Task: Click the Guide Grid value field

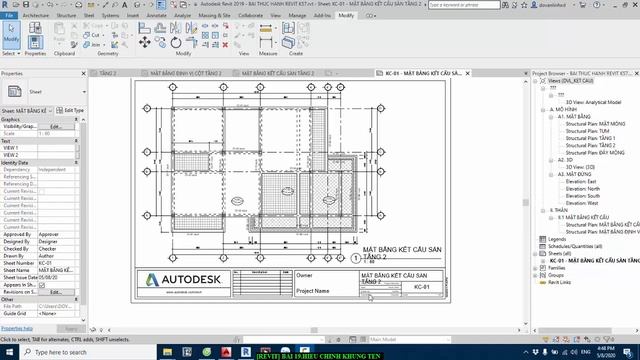Action: coord(56,313)
